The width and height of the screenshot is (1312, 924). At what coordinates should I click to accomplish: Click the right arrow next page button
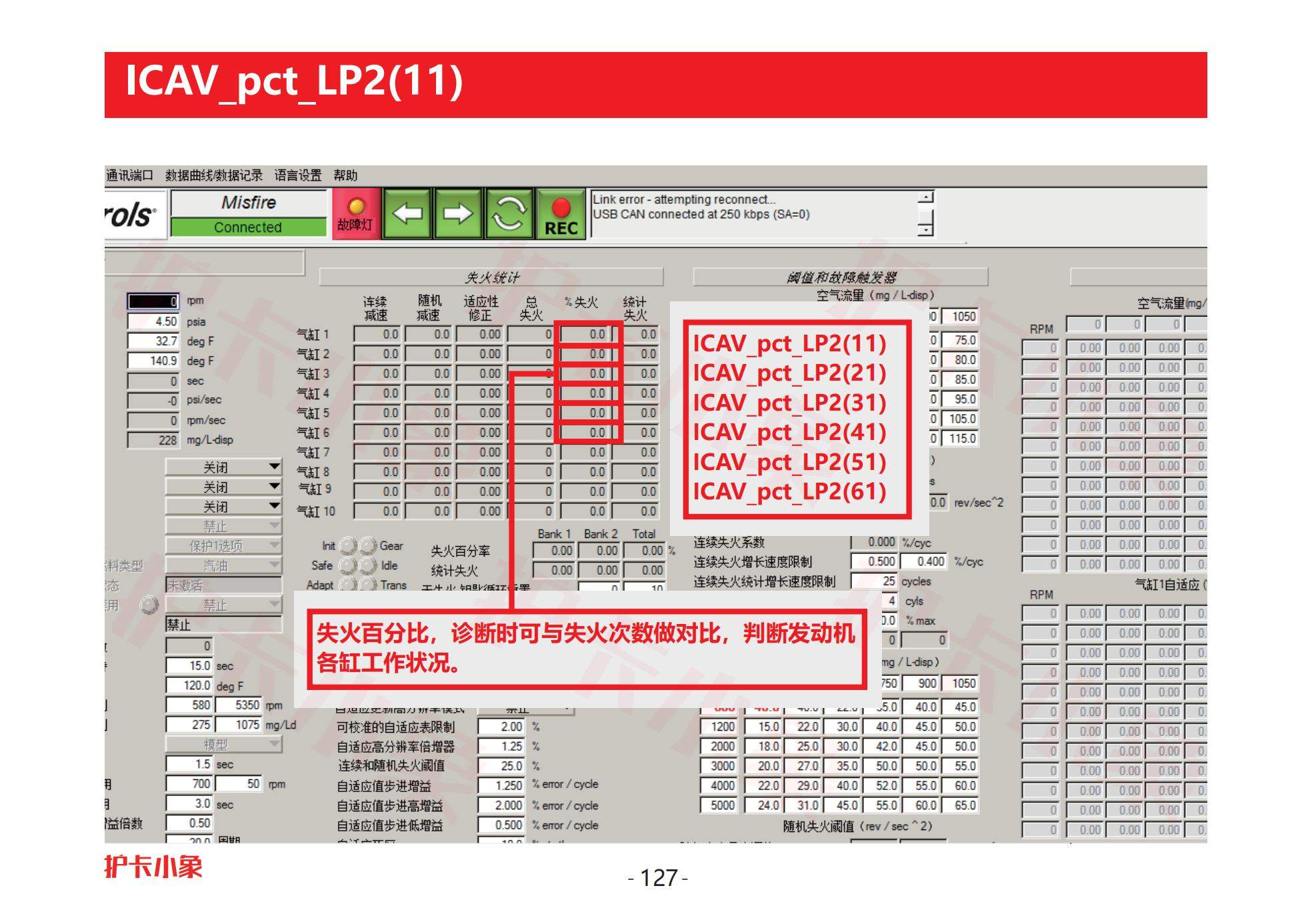457,214
